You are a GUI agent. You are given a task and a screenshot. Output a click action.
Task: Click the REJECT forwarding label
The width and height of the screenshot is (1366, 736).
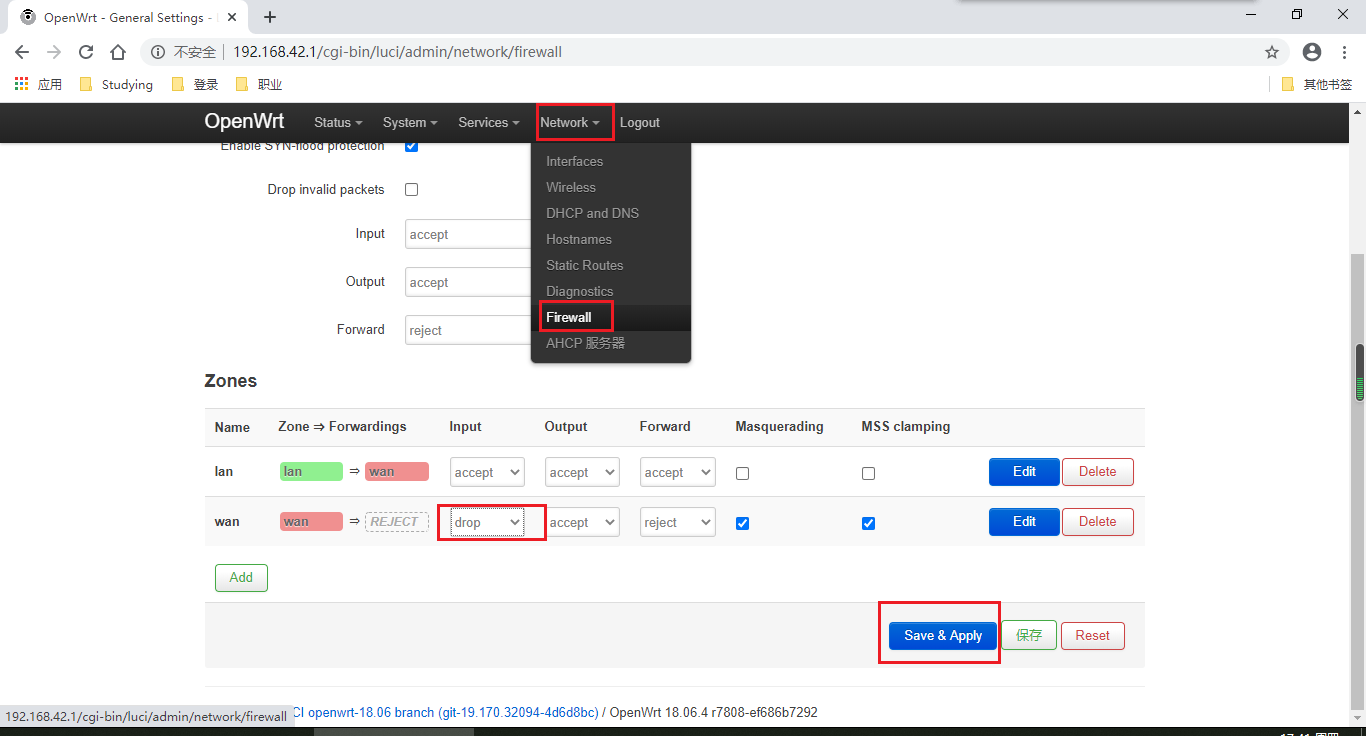397,522
